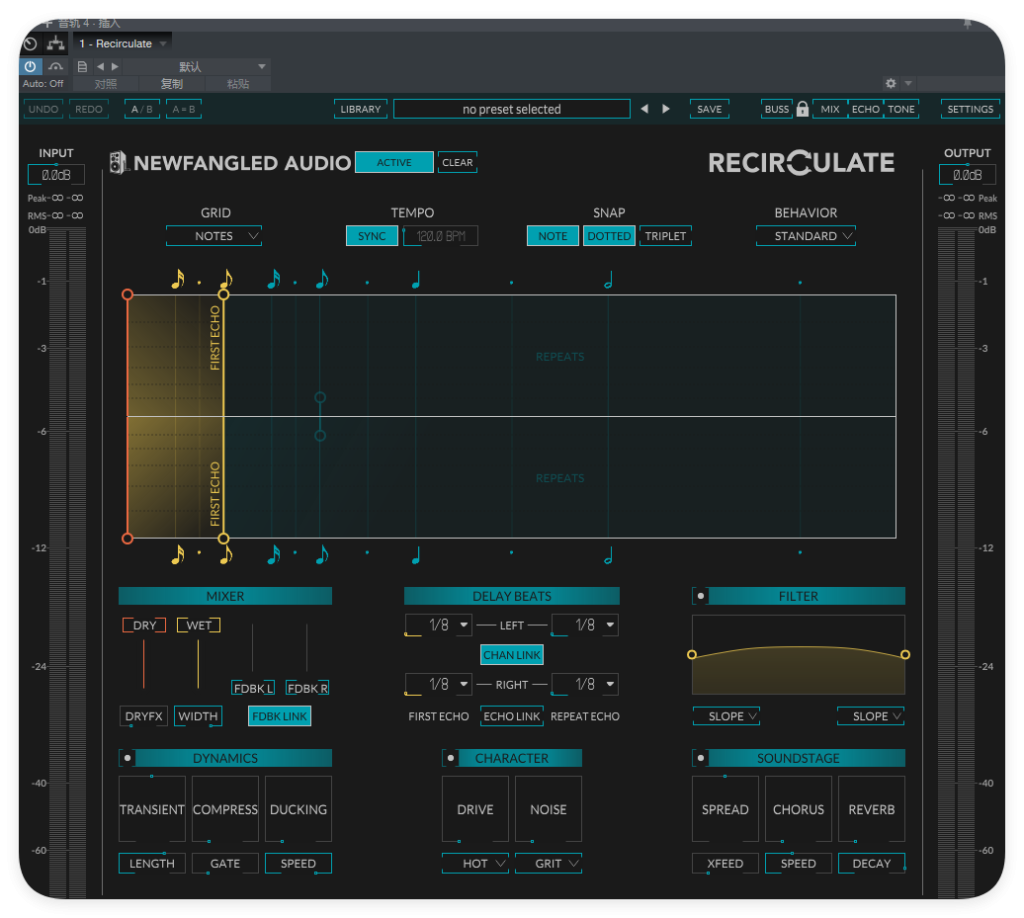
Task: Go to next host preset arrow
Action: pos(115,67)
